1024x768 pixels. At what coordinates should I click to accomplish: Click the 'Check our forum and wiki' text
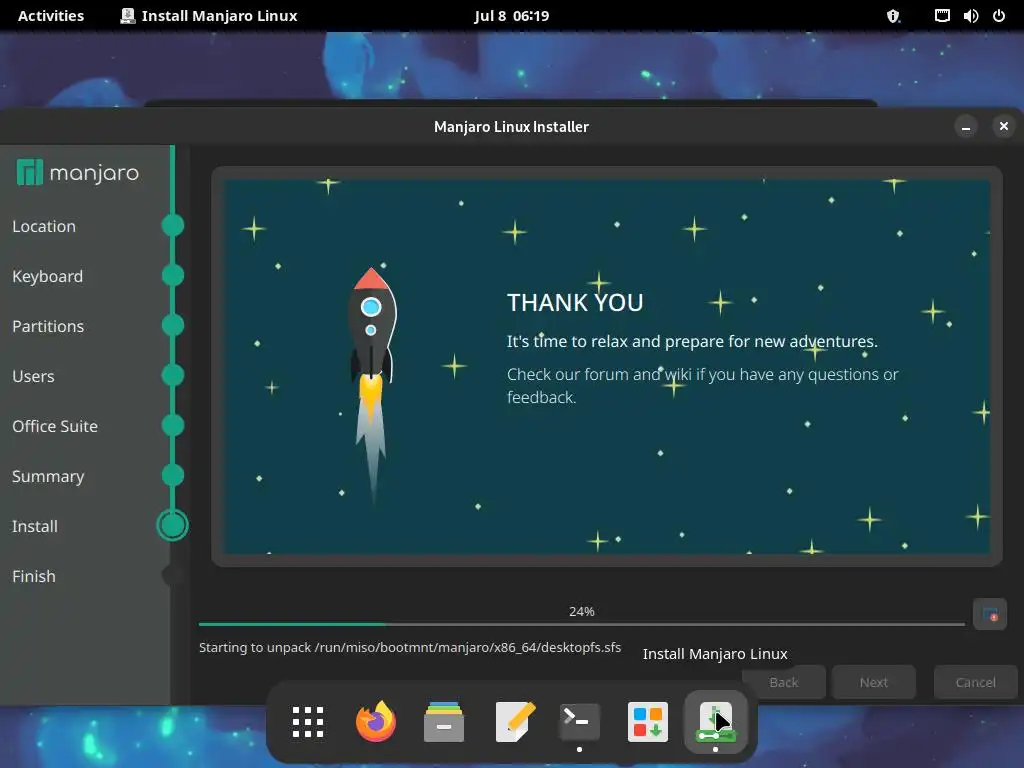703,386
